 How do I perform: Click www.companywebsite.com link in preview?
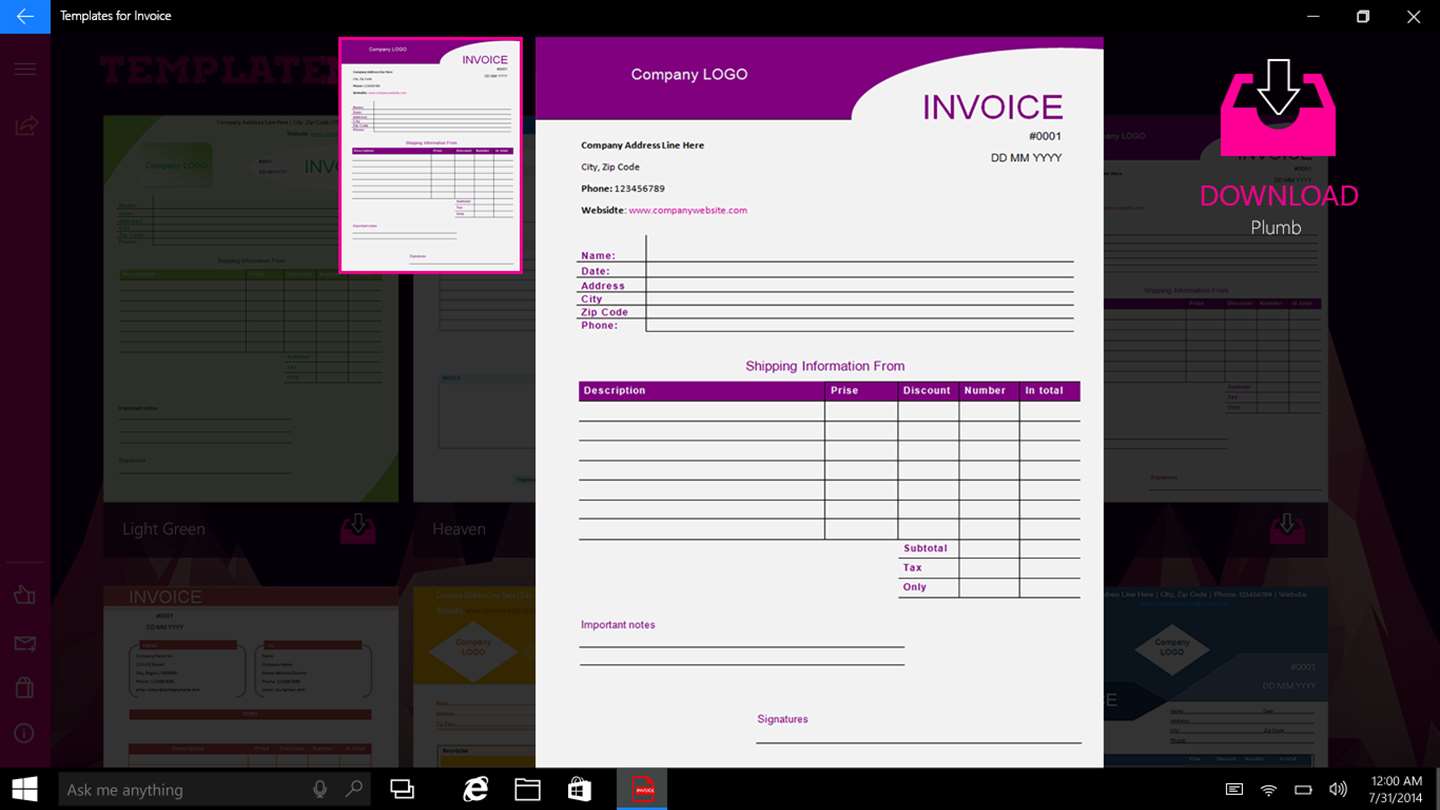688,210
